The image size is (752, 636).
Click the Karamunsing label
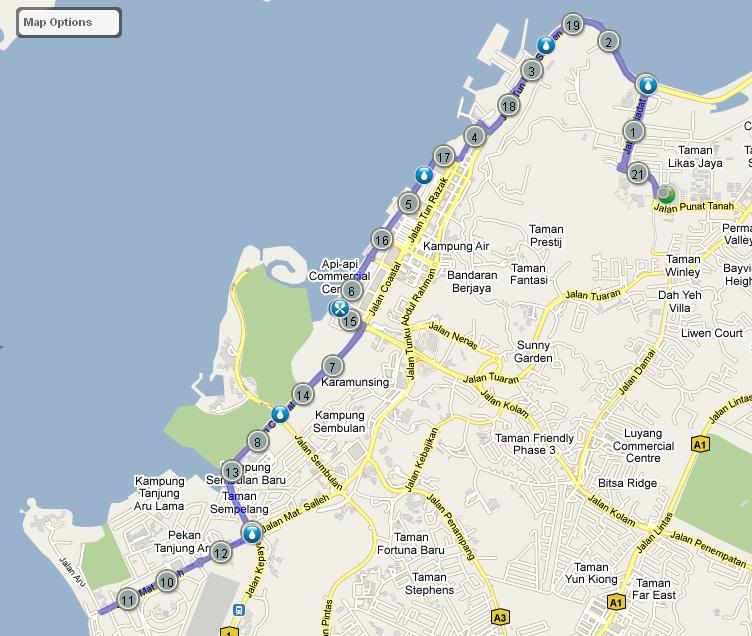[355, 382]
